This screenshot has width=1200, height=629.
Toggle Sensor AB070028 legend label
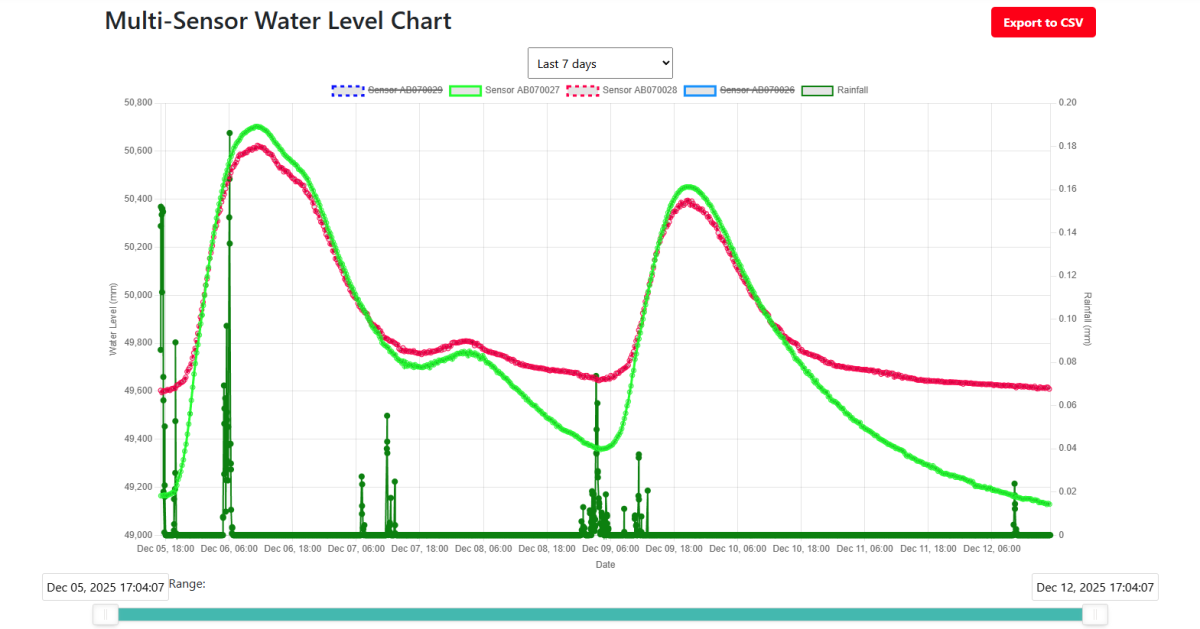coord(639,90)
